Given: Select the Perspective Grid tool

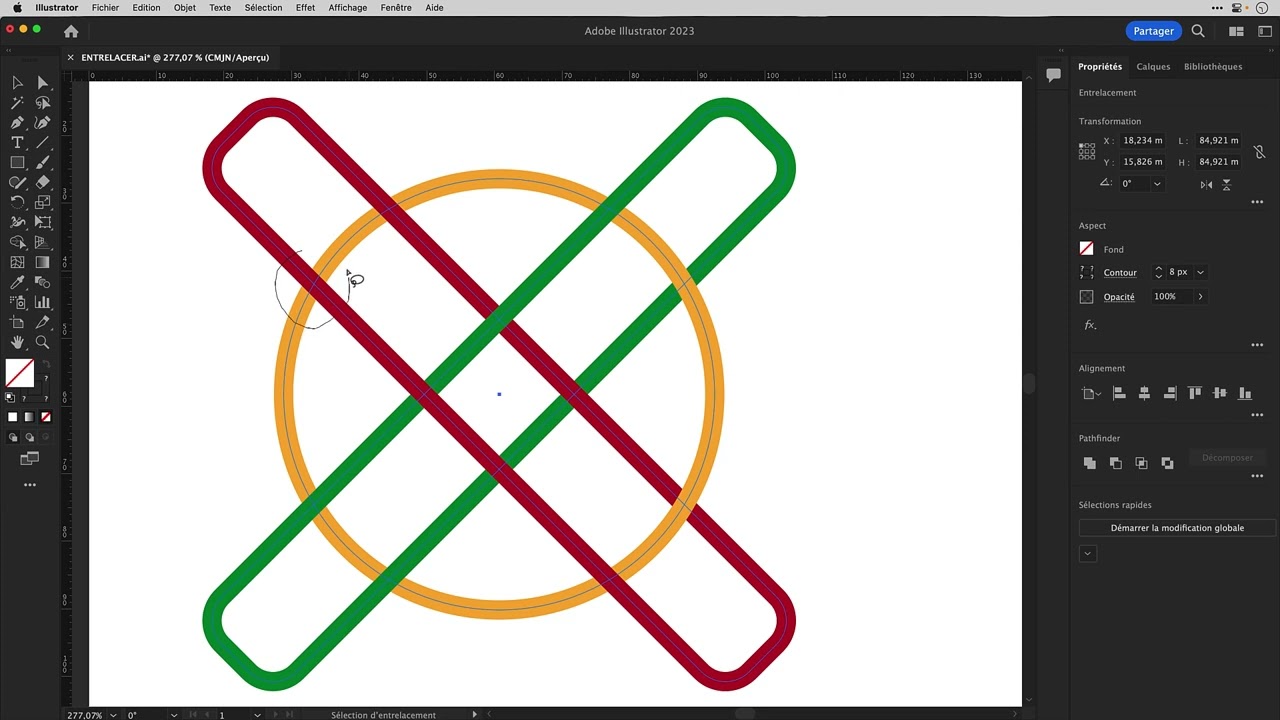Looking at the screenshot, I should [x=42, y=243].
